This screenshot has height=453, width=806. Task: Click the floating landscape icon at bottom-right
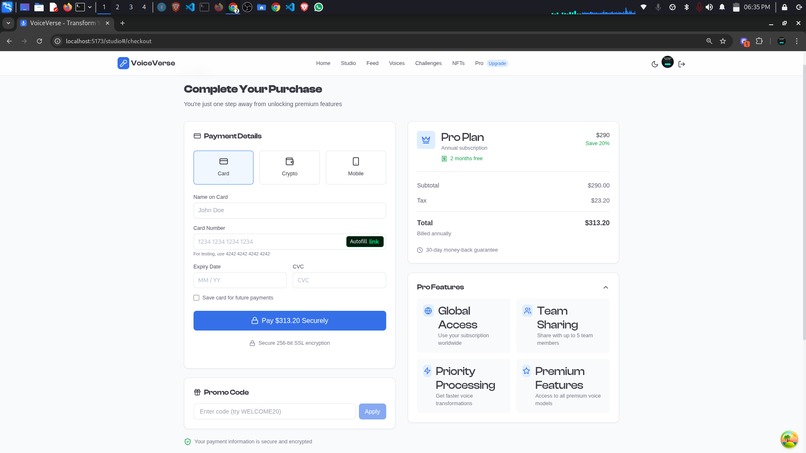click(789, 439)
